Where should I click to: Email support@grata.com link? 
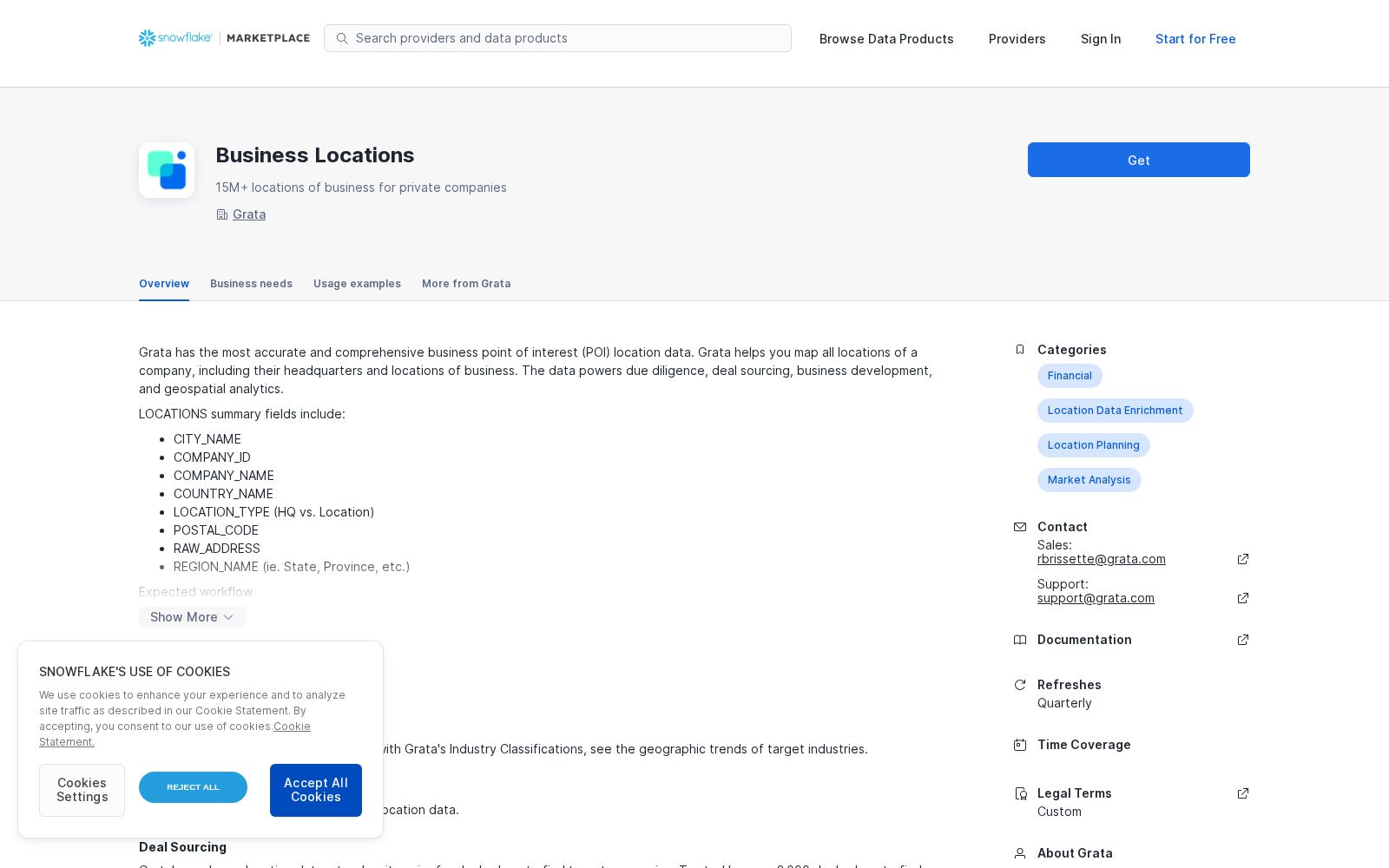click(x=1096, y=598)
